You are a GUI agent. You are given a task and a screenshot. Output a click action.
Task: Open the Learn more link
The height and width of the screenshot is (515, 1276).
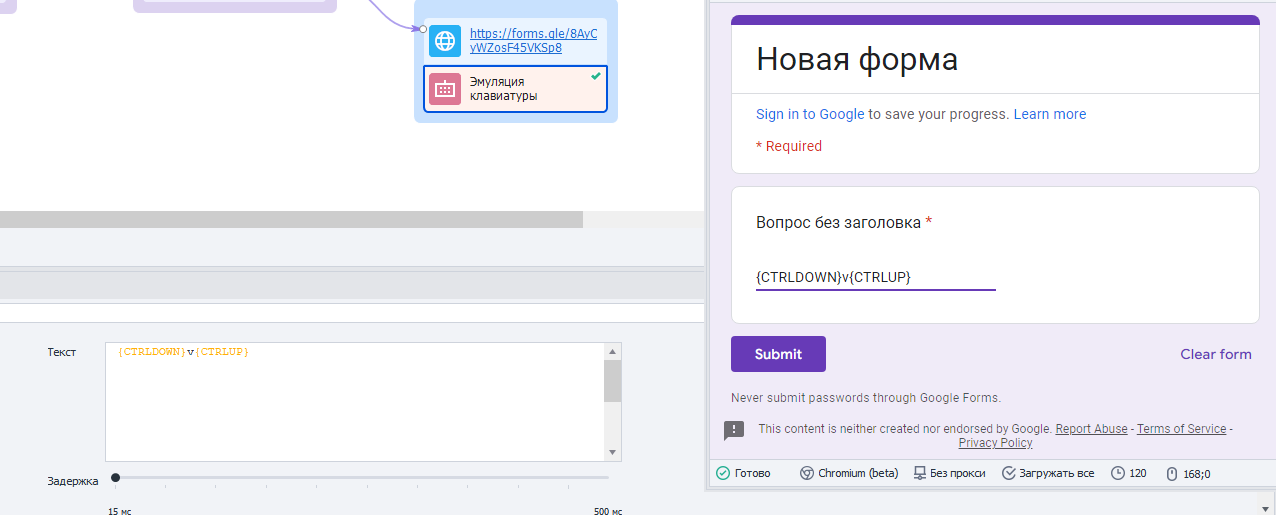[1049, 114]
